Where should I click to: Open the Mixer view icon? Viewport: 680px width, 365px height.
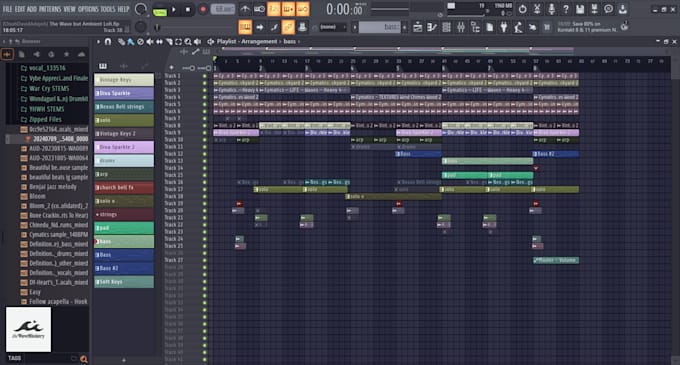[x=461, y=27]
